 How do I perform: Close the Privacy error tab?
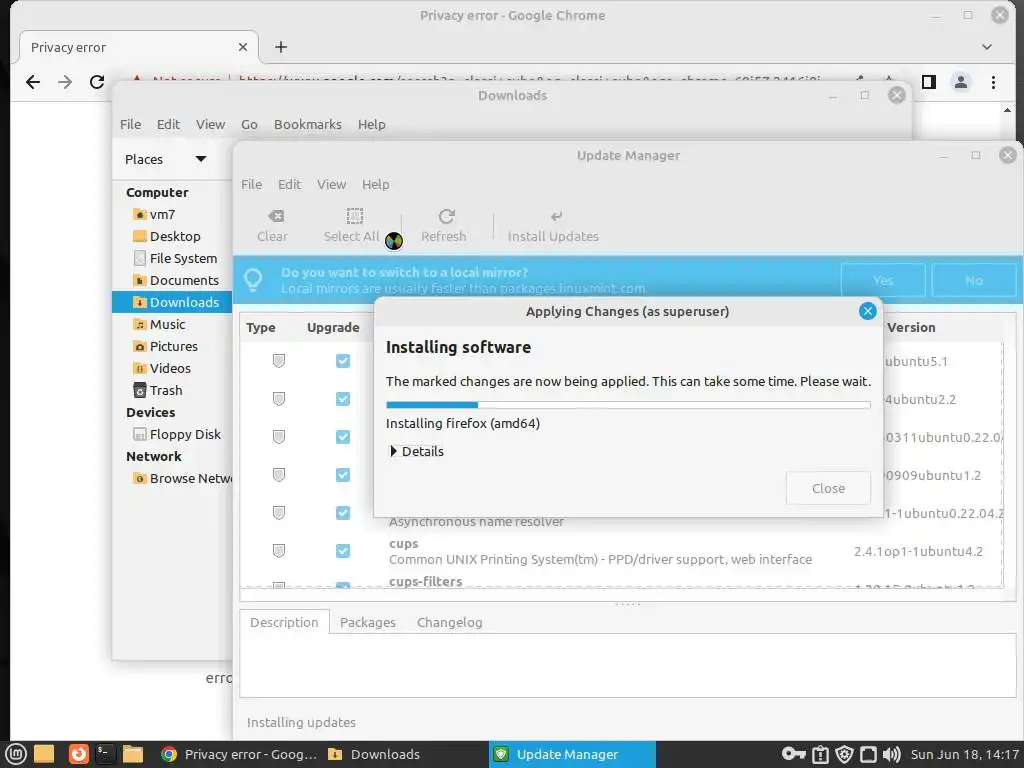pos(243,47)
